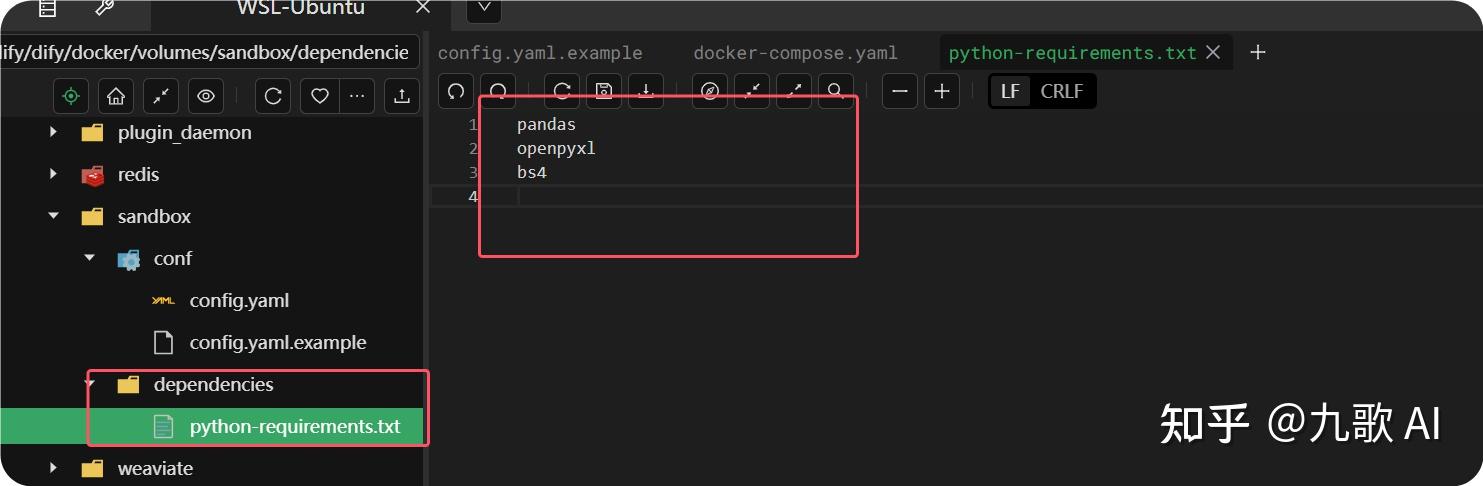
Task: Click the upload icon in file panel
Action: pos(402,96)
